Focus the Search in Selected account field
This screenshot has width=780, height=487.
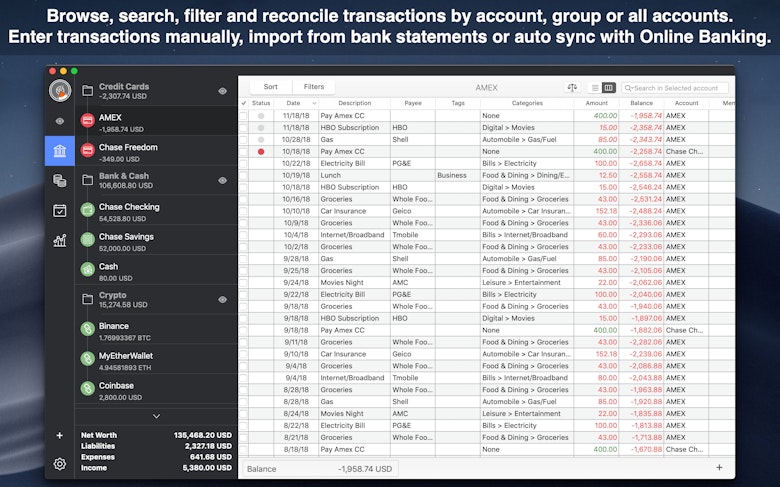click(675, 88)
